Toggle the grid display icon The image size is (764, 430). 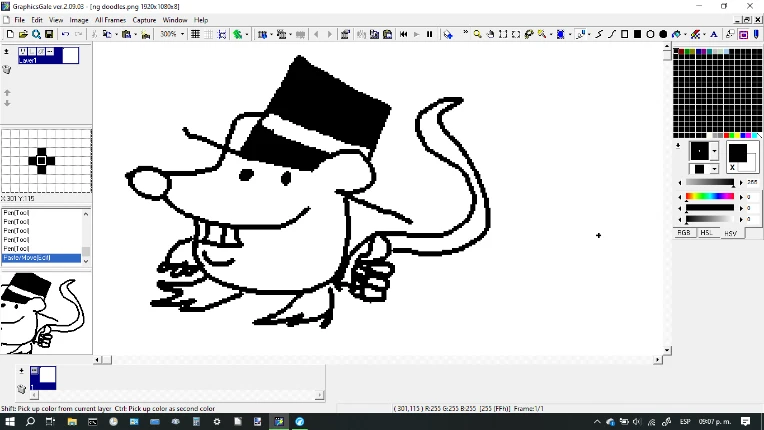point(195,34)
